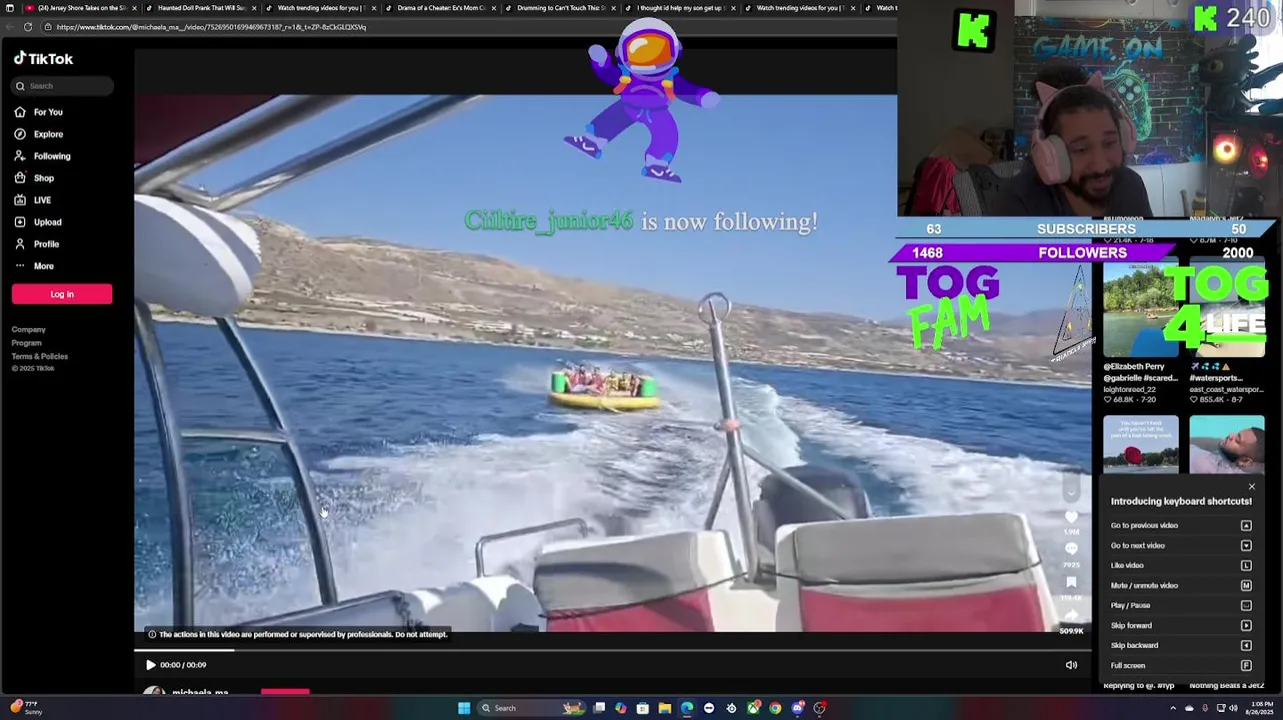The width and height of the screenshot is (1283, 720).
Task: Switch to Drama of a Cheater tab
Action: pyautogui.click(x=440, y=8)
